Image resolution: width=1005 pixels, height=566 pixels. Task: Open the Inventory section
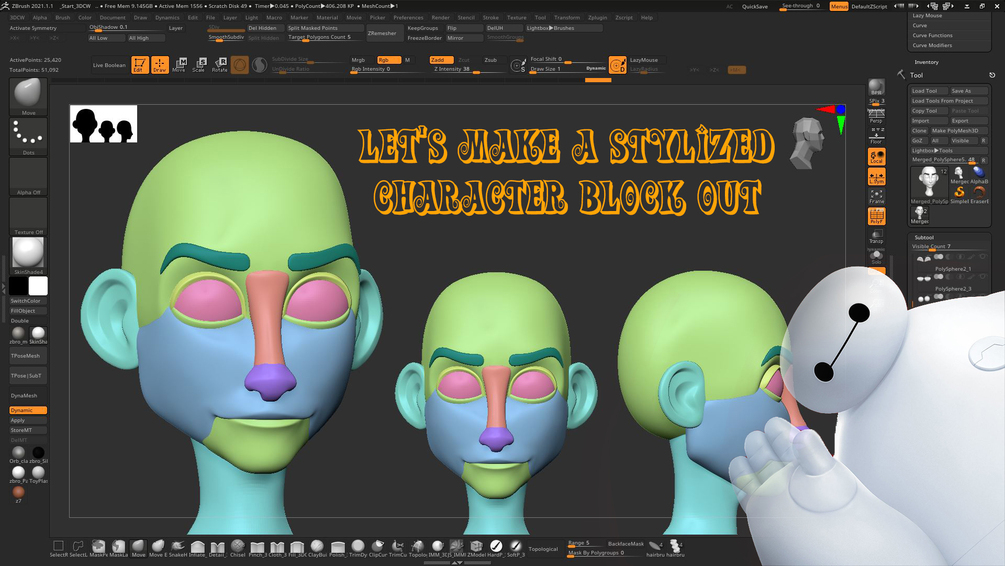click(926, 62)
